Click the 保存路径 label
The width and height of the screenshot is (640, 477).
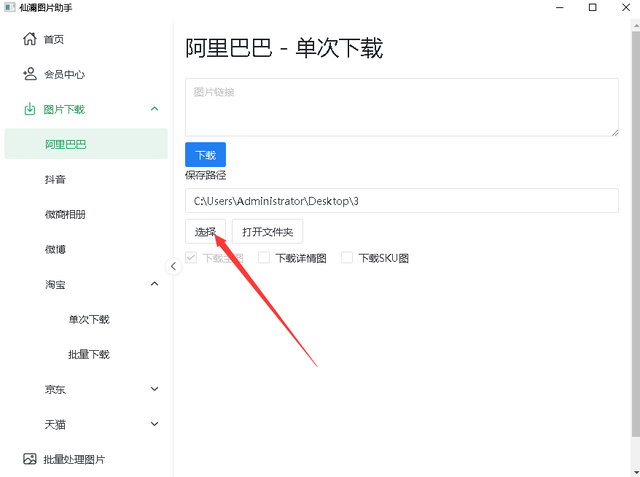(205, 175)
